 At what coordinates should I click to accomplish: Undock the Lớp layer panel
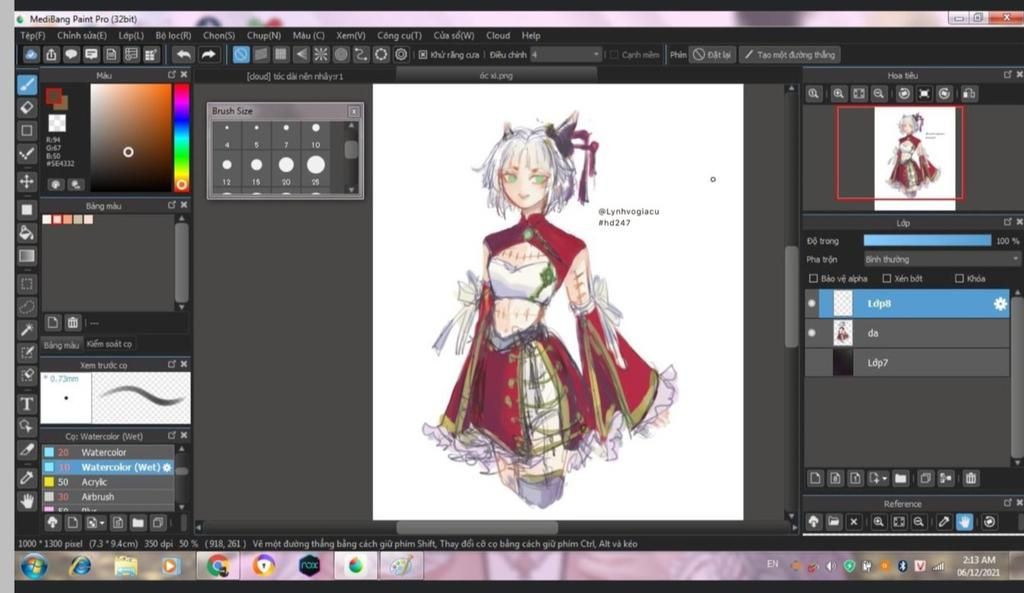click(x=1007, y=222)
